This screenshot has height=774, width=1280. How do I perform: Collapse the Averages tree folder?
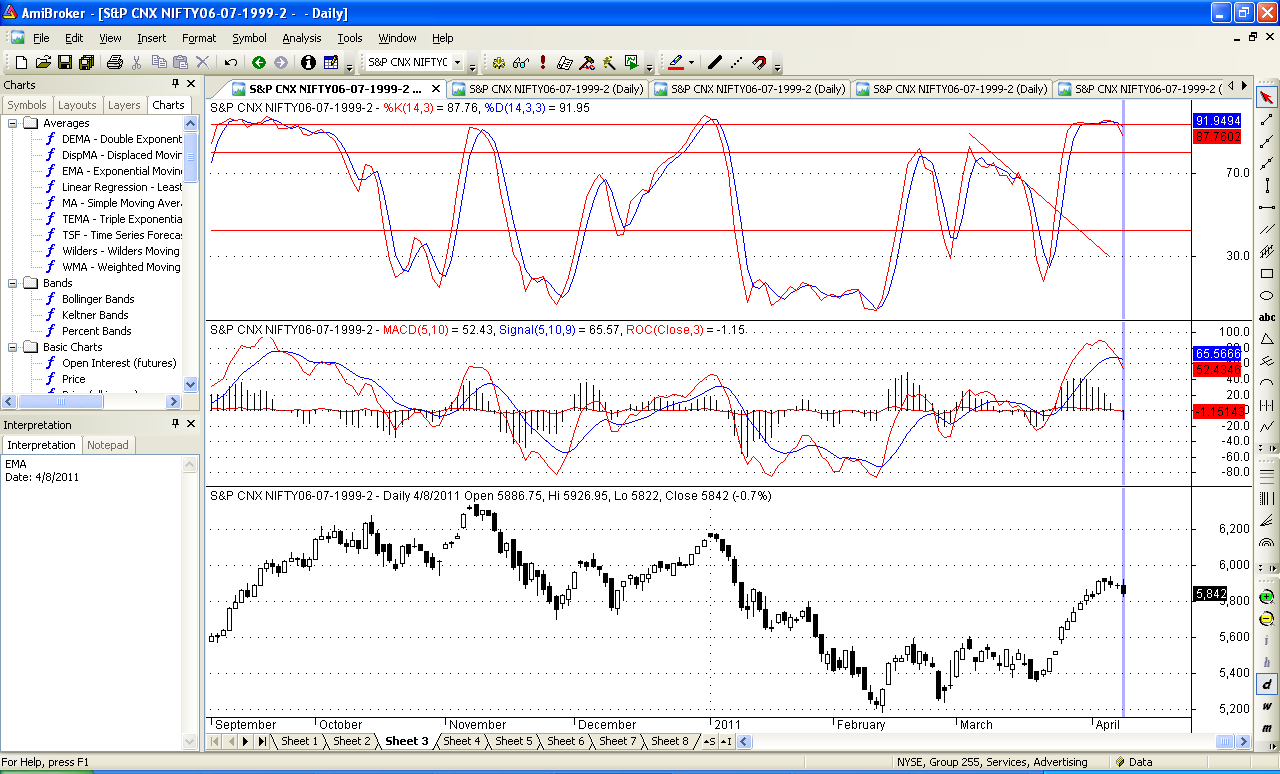click(x=13, y=123)
